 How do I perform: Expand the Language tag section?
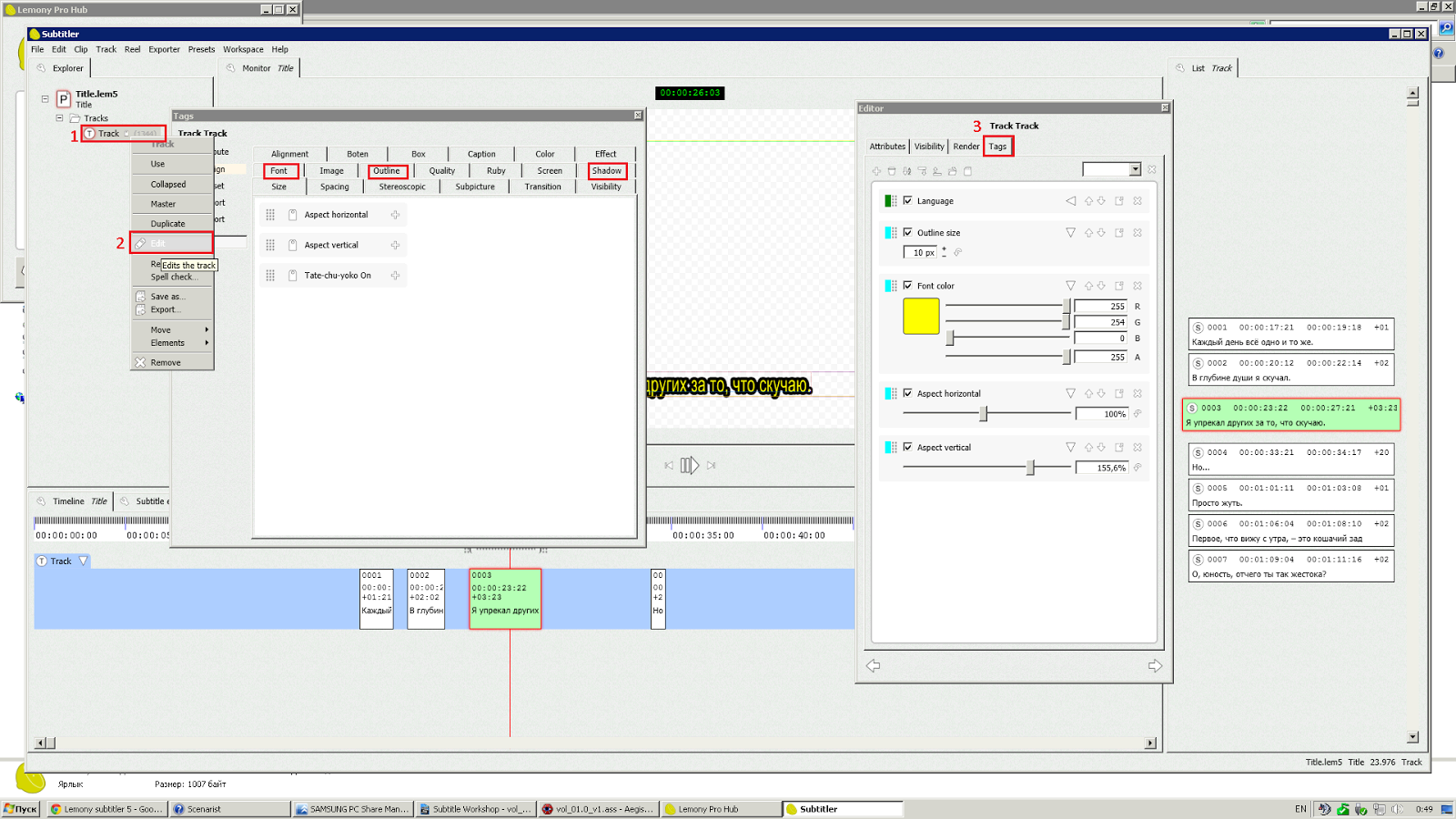1070,201
